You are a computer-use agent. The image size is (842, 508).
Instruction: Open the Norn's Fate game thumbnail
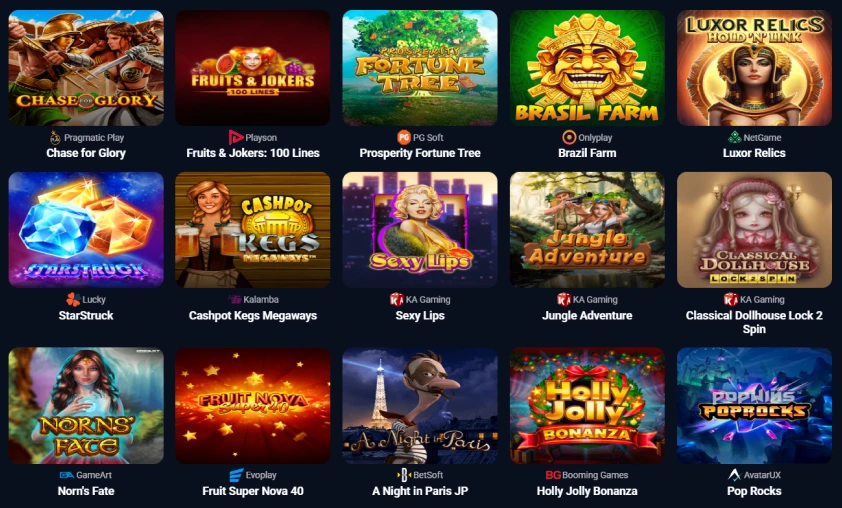coord(86,405)
